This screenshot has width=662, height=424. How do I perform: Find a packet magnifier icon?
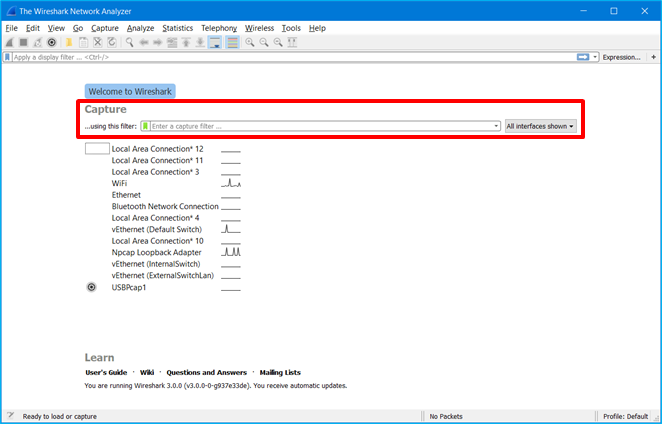(x=130, y=42)
